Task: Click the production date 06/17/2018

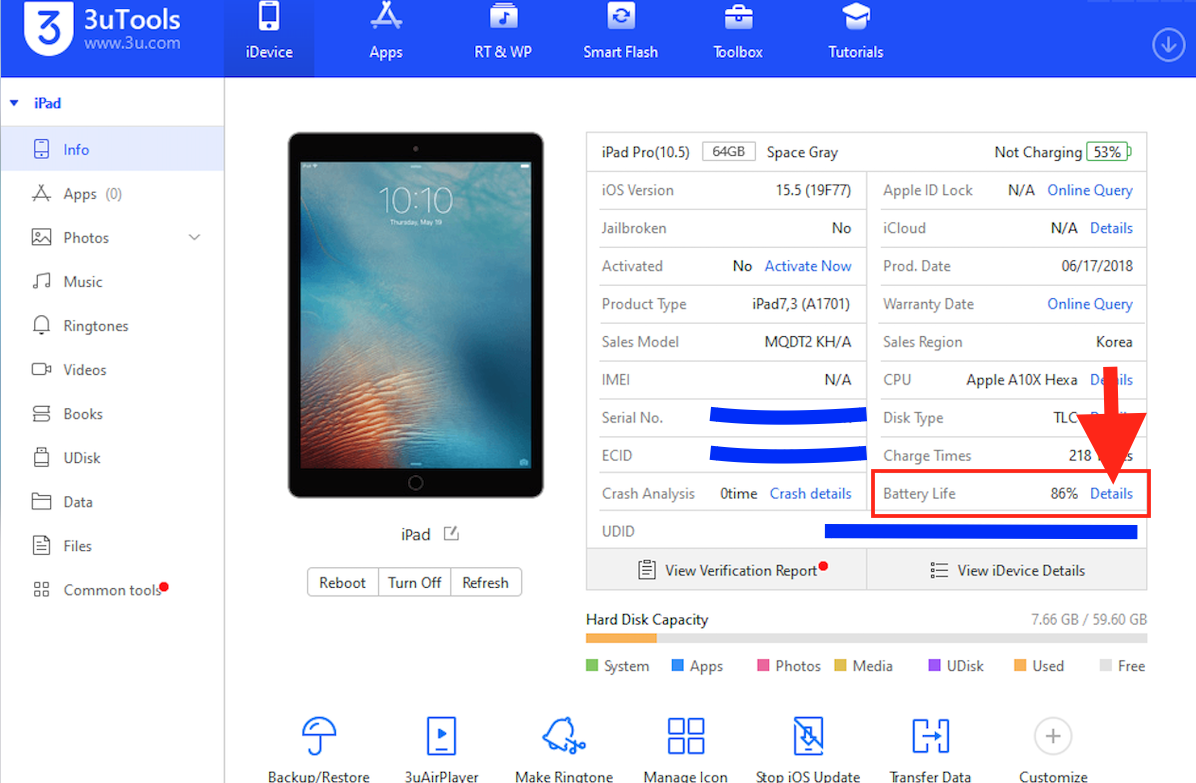Action: 1097,266
